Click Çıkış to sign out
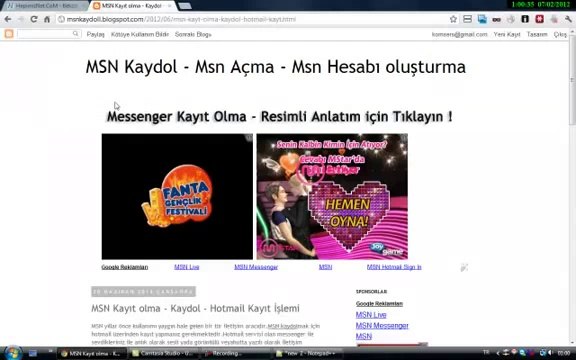 click(x=560, y=34)
